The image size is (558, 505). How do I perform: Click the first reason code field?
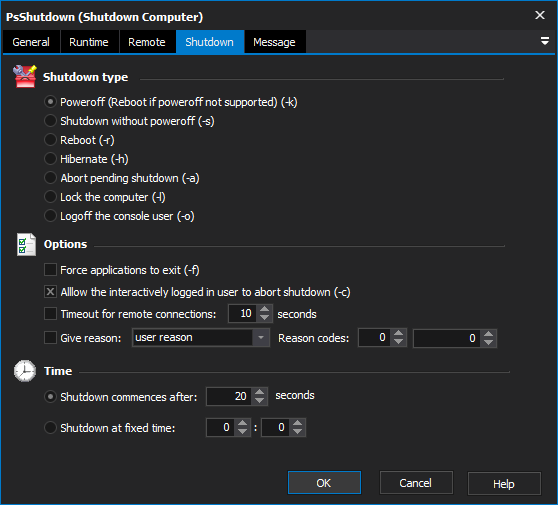pyautogui.click(x=375, y=337)
